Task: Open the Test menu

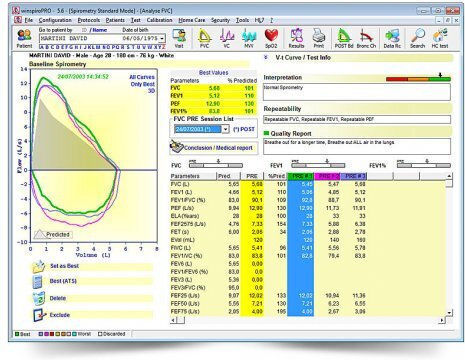Action: 135,20
